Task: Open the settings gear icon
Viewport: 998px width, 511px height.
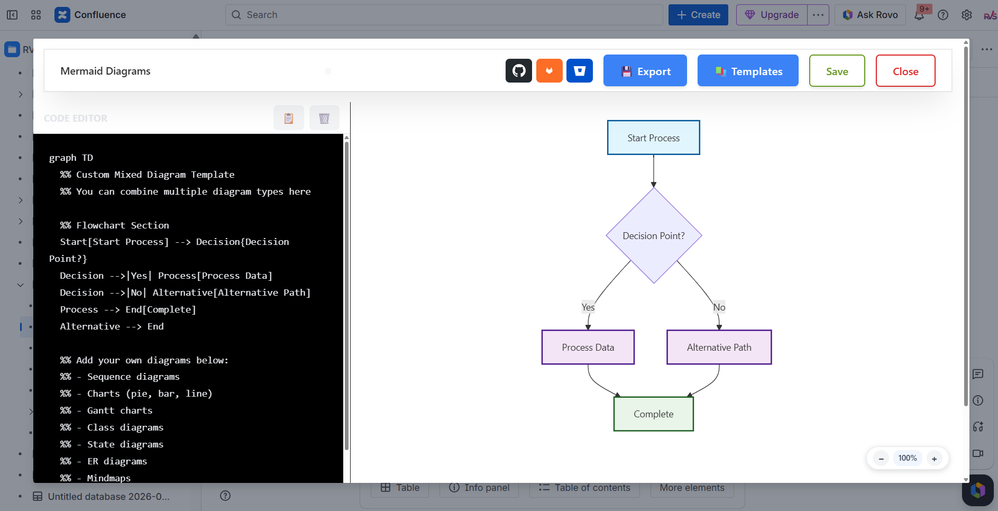Action: (967, 15)
